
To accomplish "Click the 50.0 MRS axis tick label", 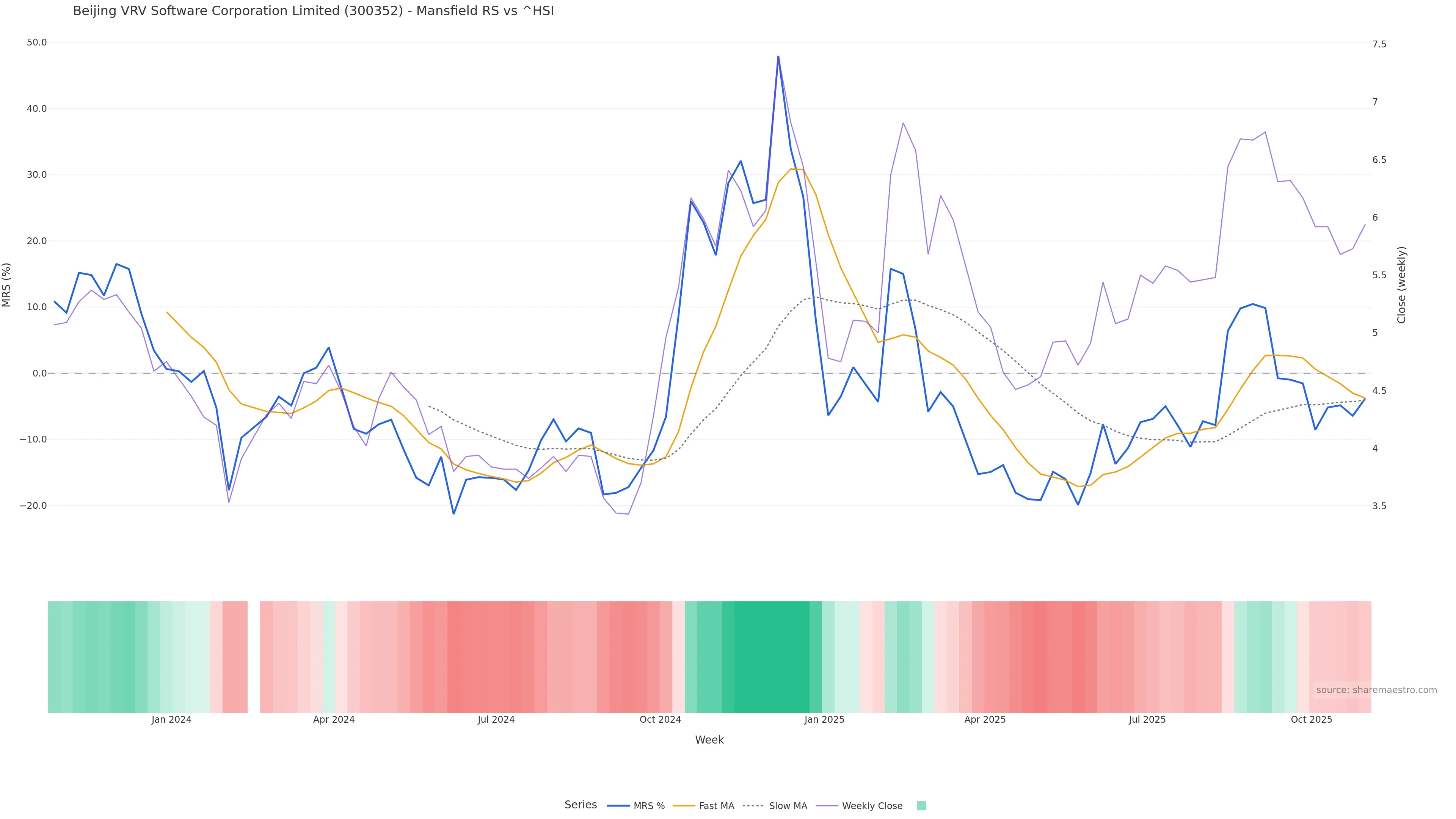I will coord(37,42).
